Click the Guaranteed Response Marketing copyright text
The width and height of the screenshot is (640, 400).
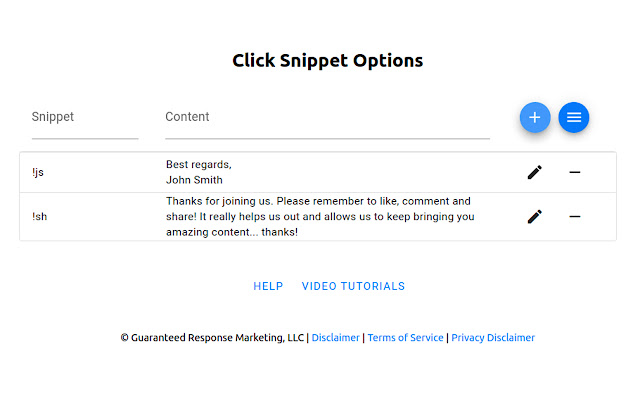click(x=212, y=338)
